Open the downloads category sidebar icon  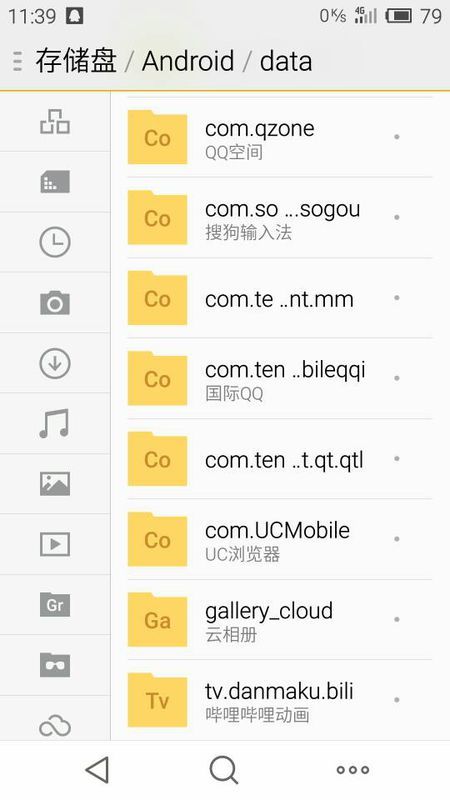click(55, 363)
